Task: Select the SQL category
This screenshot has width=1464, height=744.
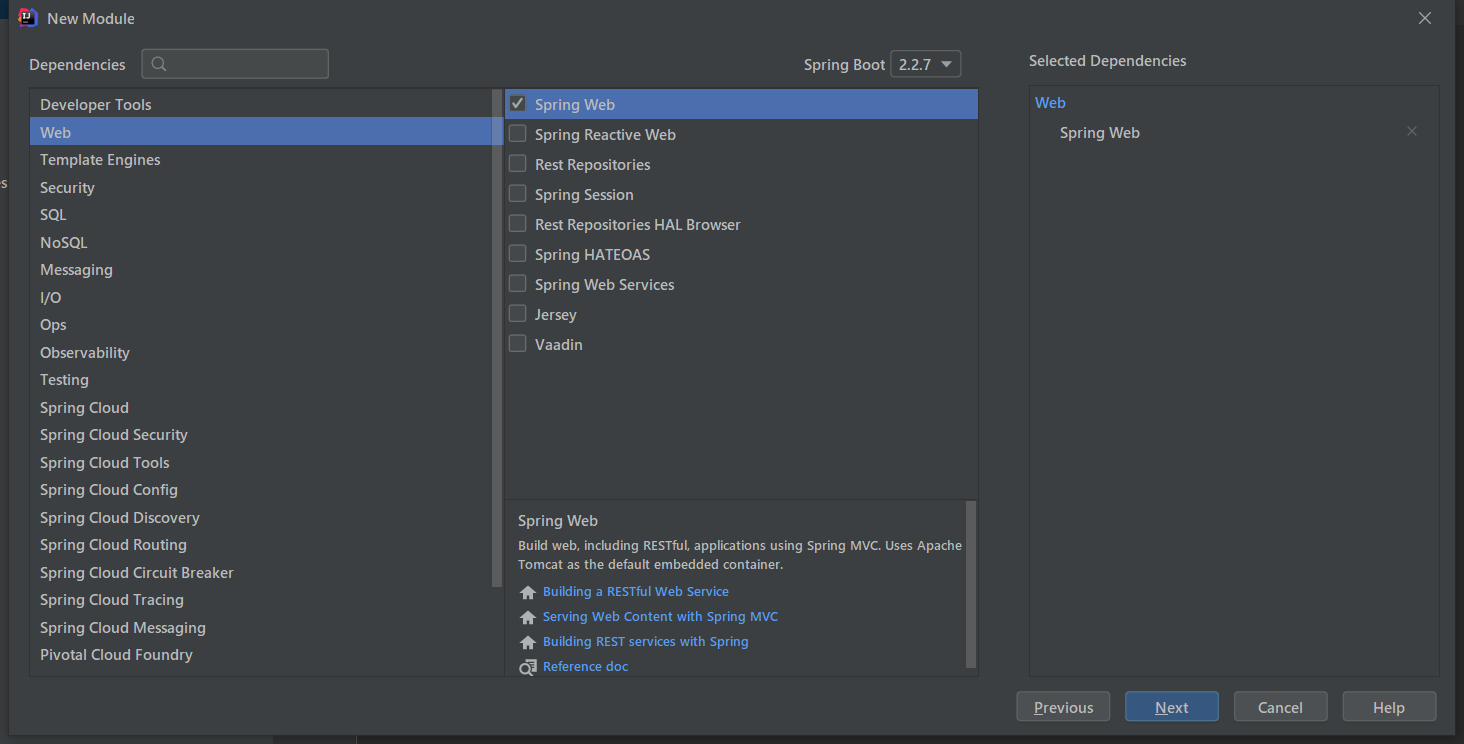Action: coord(261,214)
